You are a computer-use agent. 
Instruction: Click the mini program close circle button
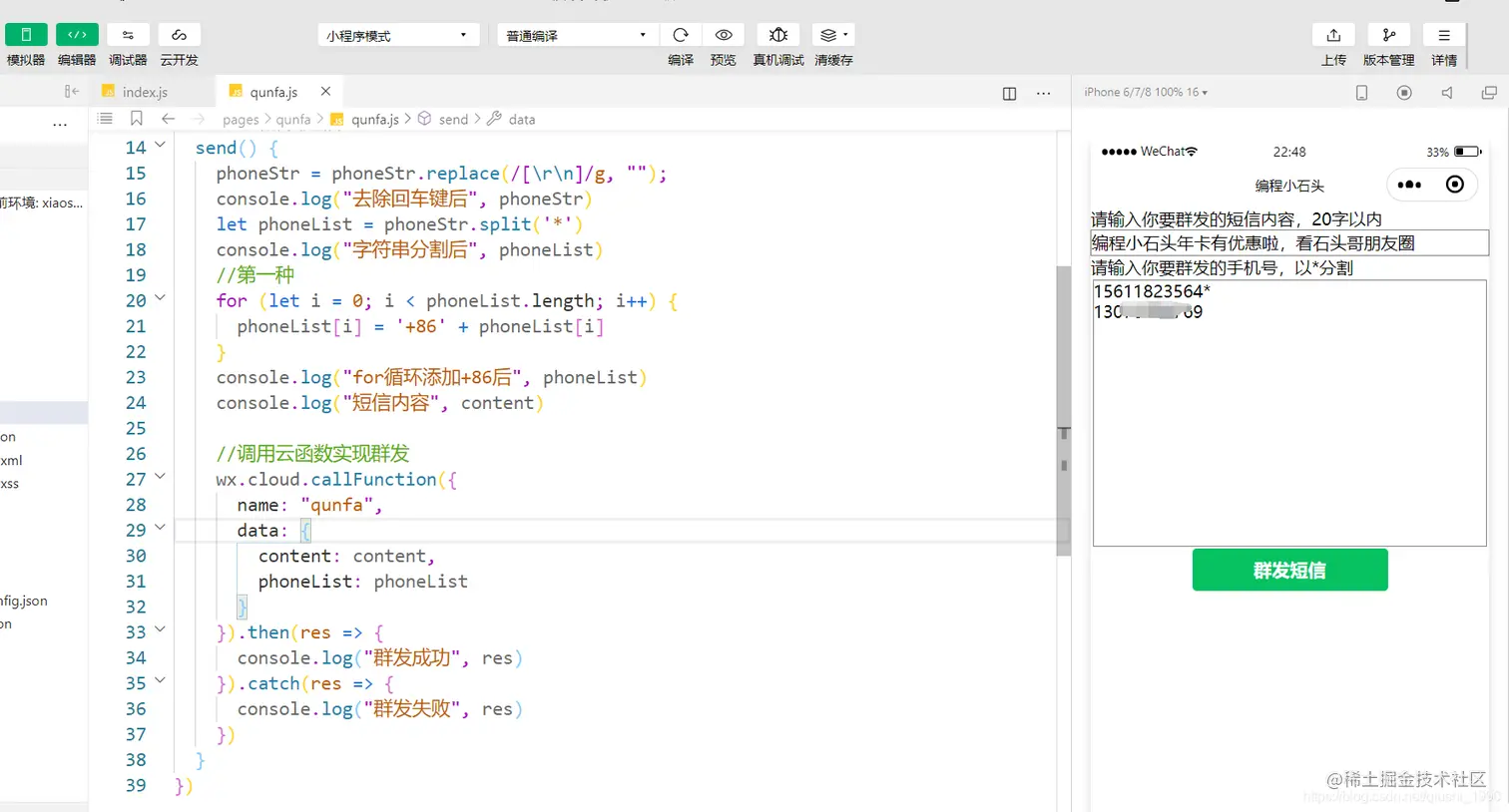[1455, 185]
